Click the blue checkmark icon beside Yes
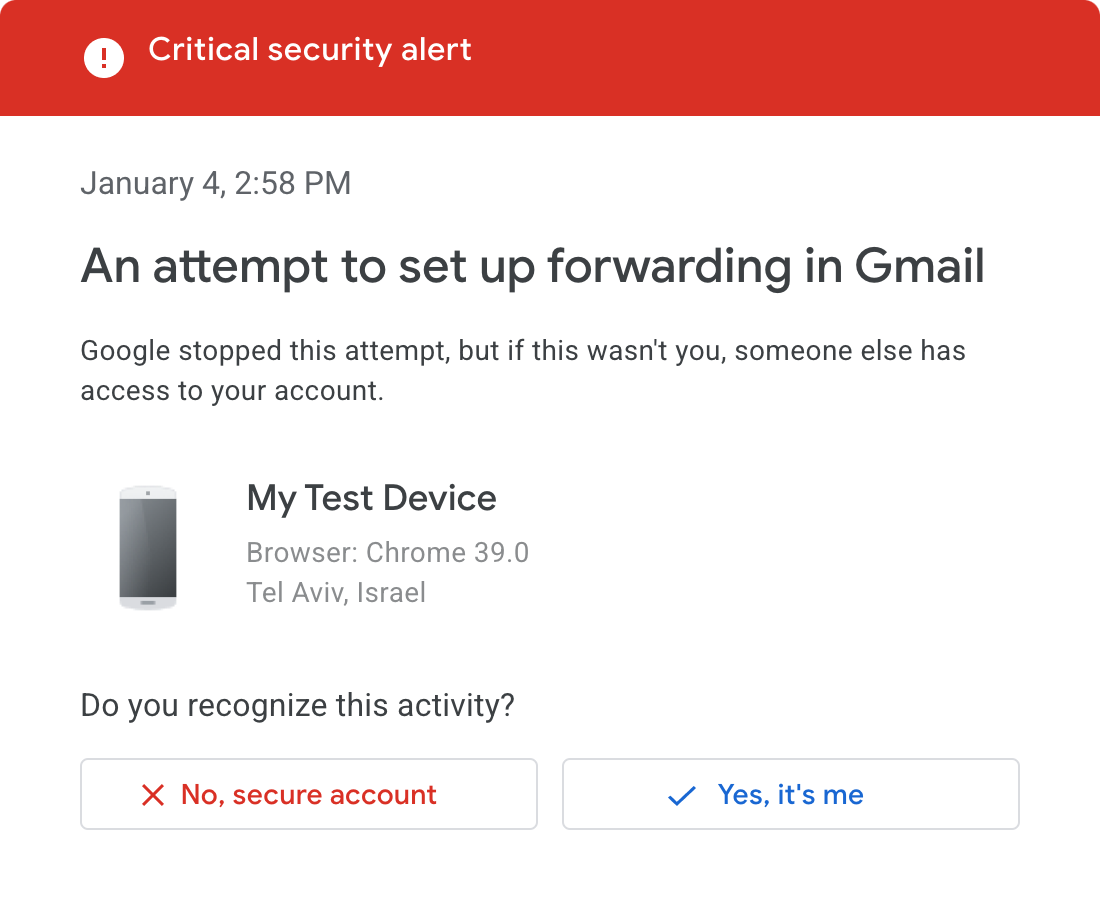The width and height of the screenshot is (1100, 900). coord(681,794)
